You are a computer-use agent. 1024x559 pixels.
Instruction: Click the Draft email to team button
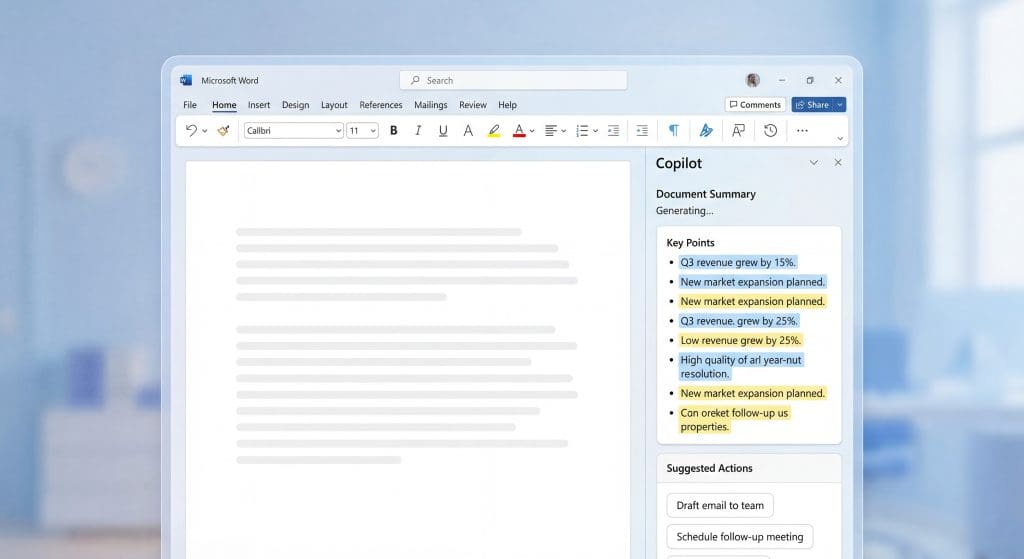click(720, 505)
